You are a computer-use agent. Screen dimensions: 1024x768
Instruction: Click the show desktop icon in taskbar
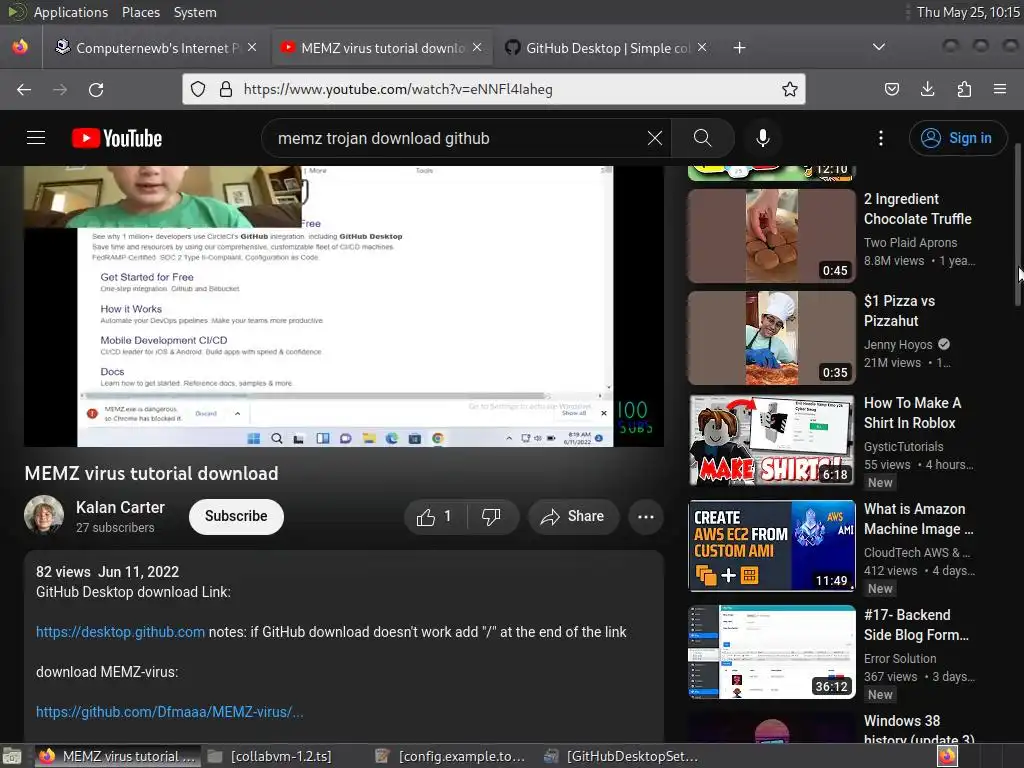[x=12, y=756]
